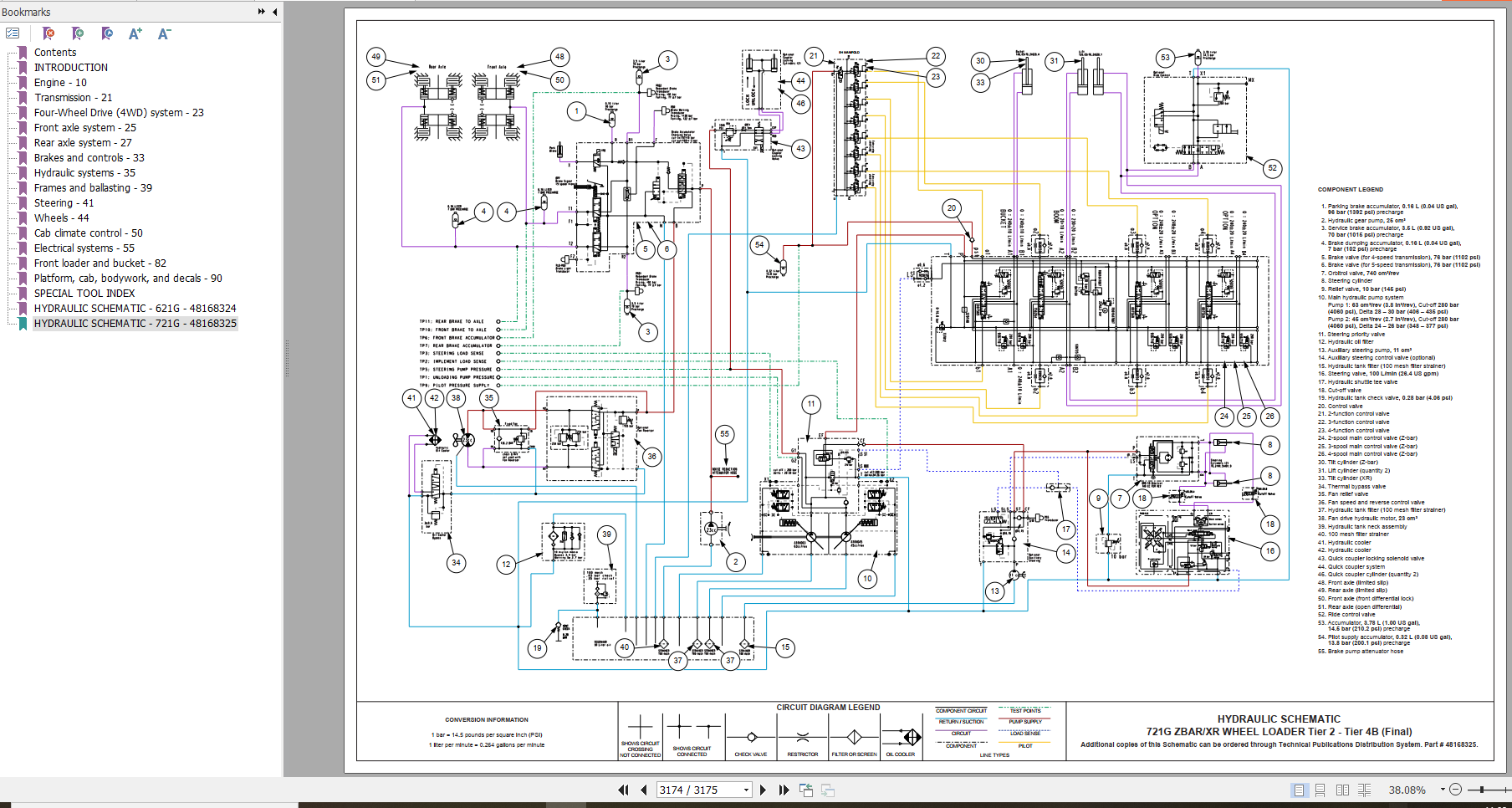Open the INTRODUCTION bookmark
The height and width of the screenshot is (808, 1512).
tap(71, 68)
